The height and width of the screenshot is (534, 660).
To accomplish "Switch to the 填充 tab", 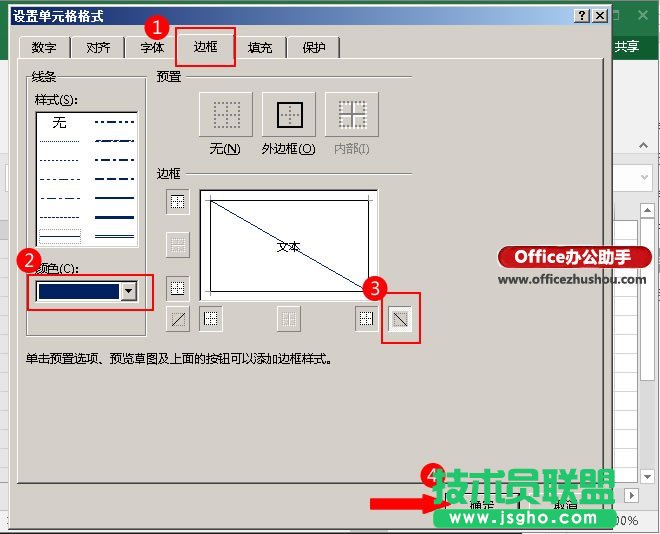I will 260,47.
